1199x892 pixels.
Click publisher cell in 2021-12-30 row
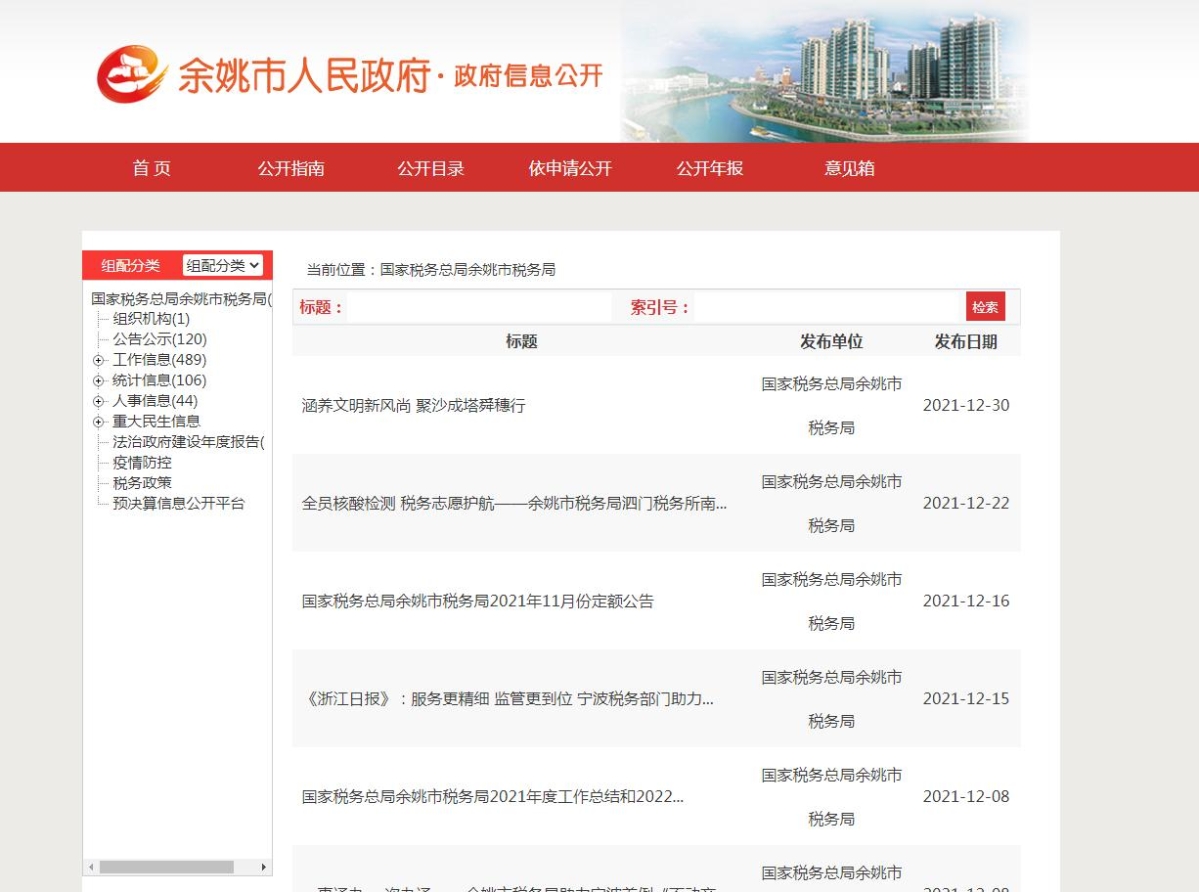831,406
